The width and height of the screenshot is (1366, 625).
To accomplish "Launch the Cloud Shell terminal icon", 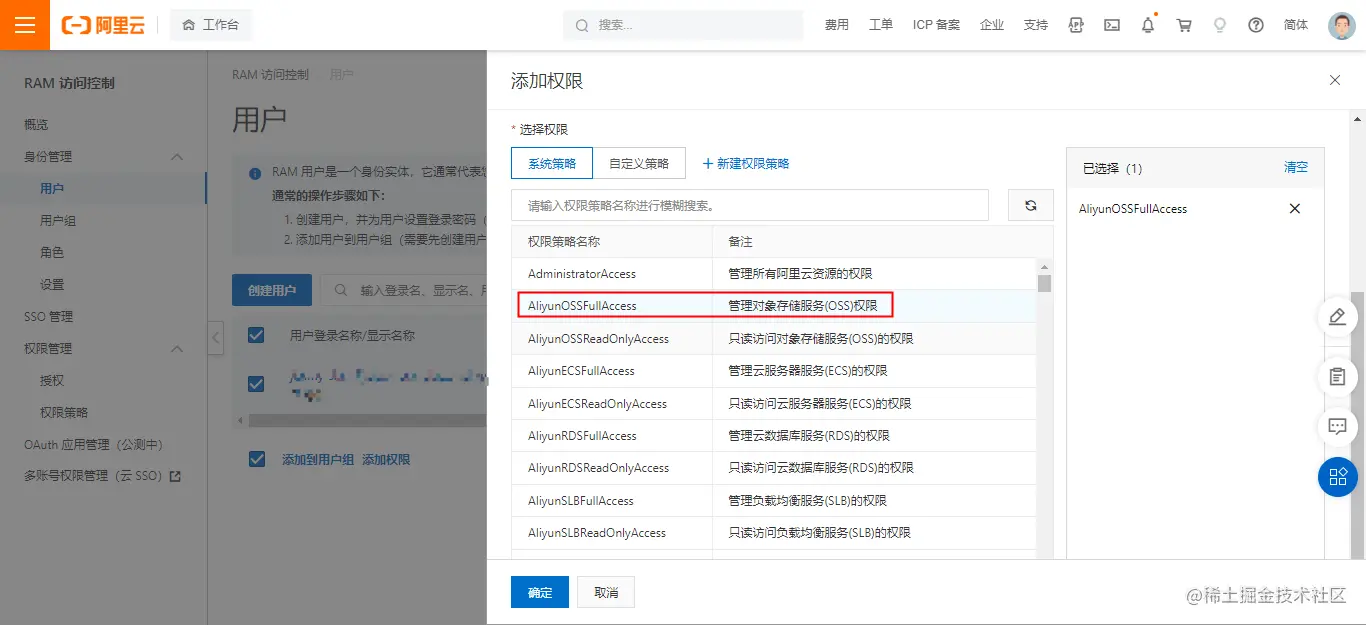I will 1112,25.
